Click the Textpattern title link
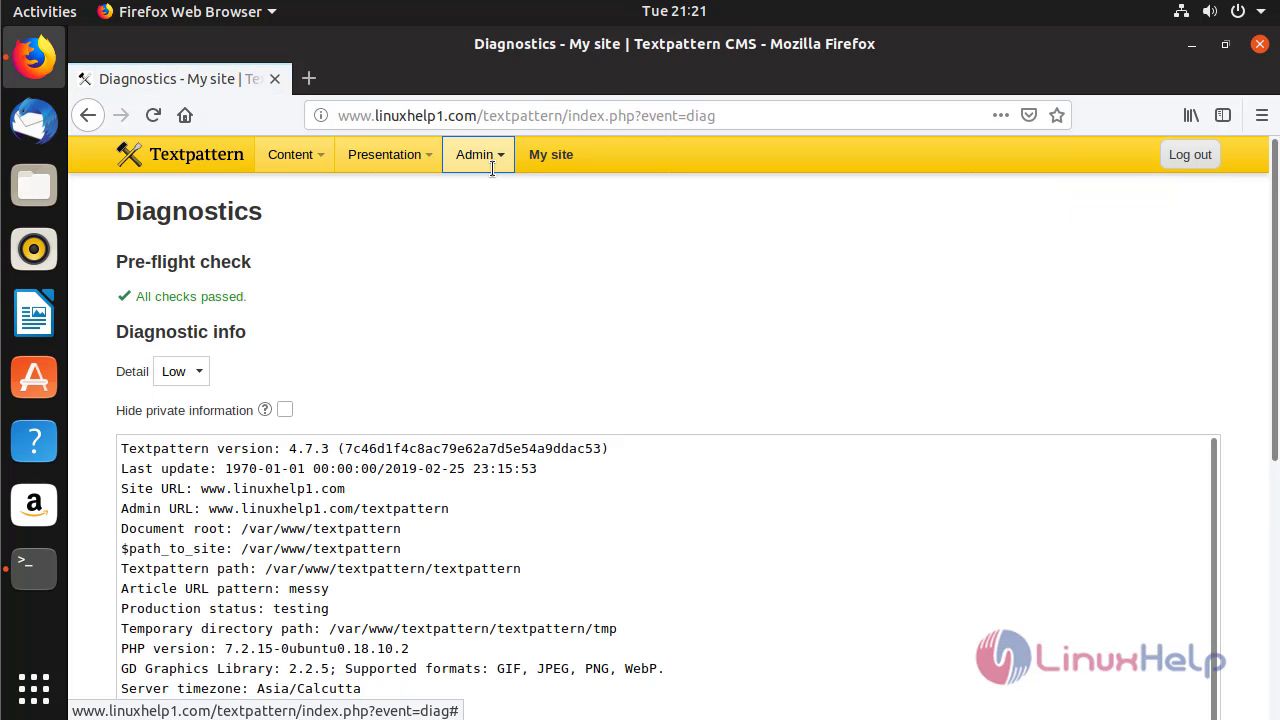 pyautogui.click(x=197, y=154)
